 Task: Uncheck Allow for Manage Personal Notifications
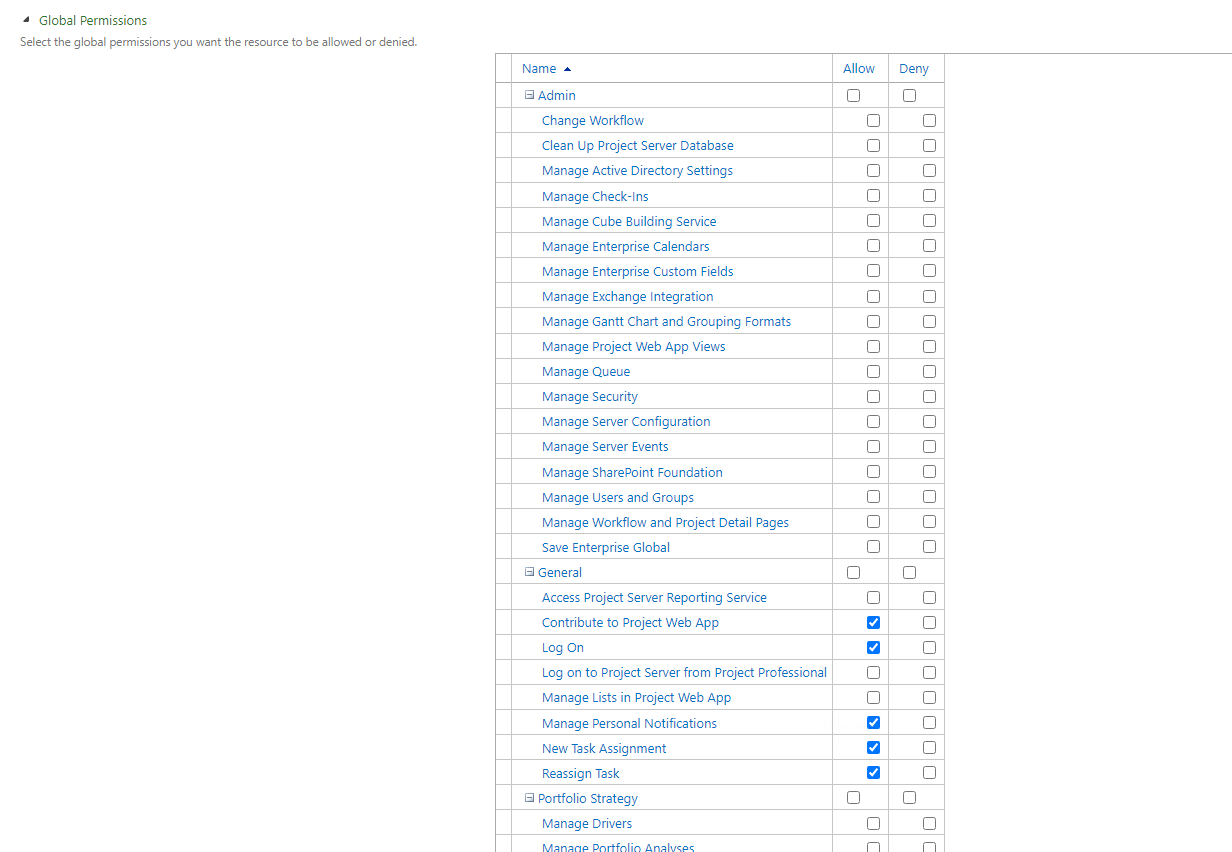tap(874, 723)
